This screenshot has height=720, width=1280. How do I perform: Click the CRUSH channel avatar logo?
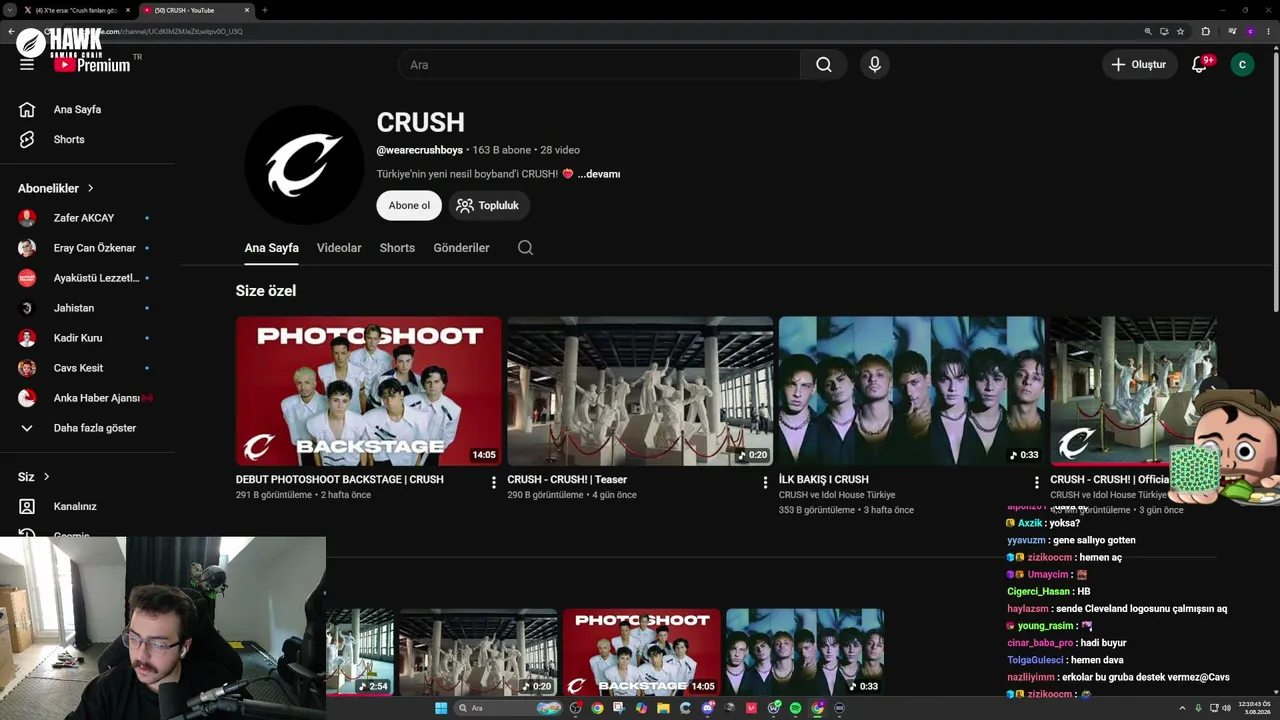click(x=305, y=165)
